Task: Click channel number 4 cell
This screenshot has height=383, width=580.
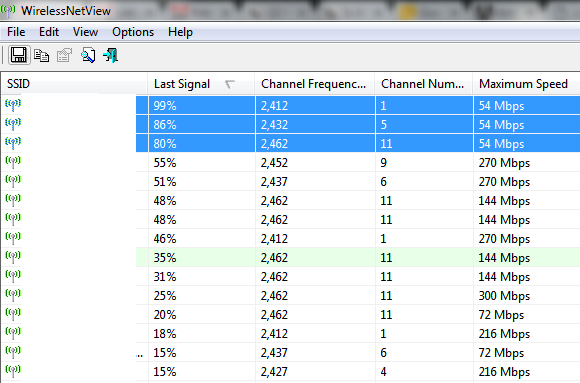Action: point(424,372)
